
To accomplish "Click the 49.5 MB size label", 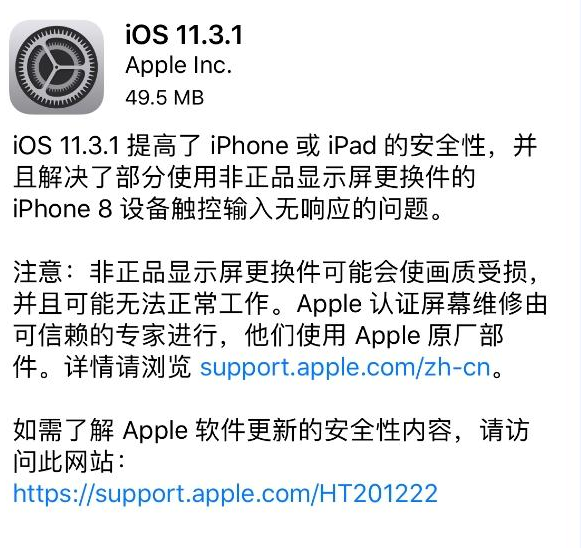I will tap(165, 98).
